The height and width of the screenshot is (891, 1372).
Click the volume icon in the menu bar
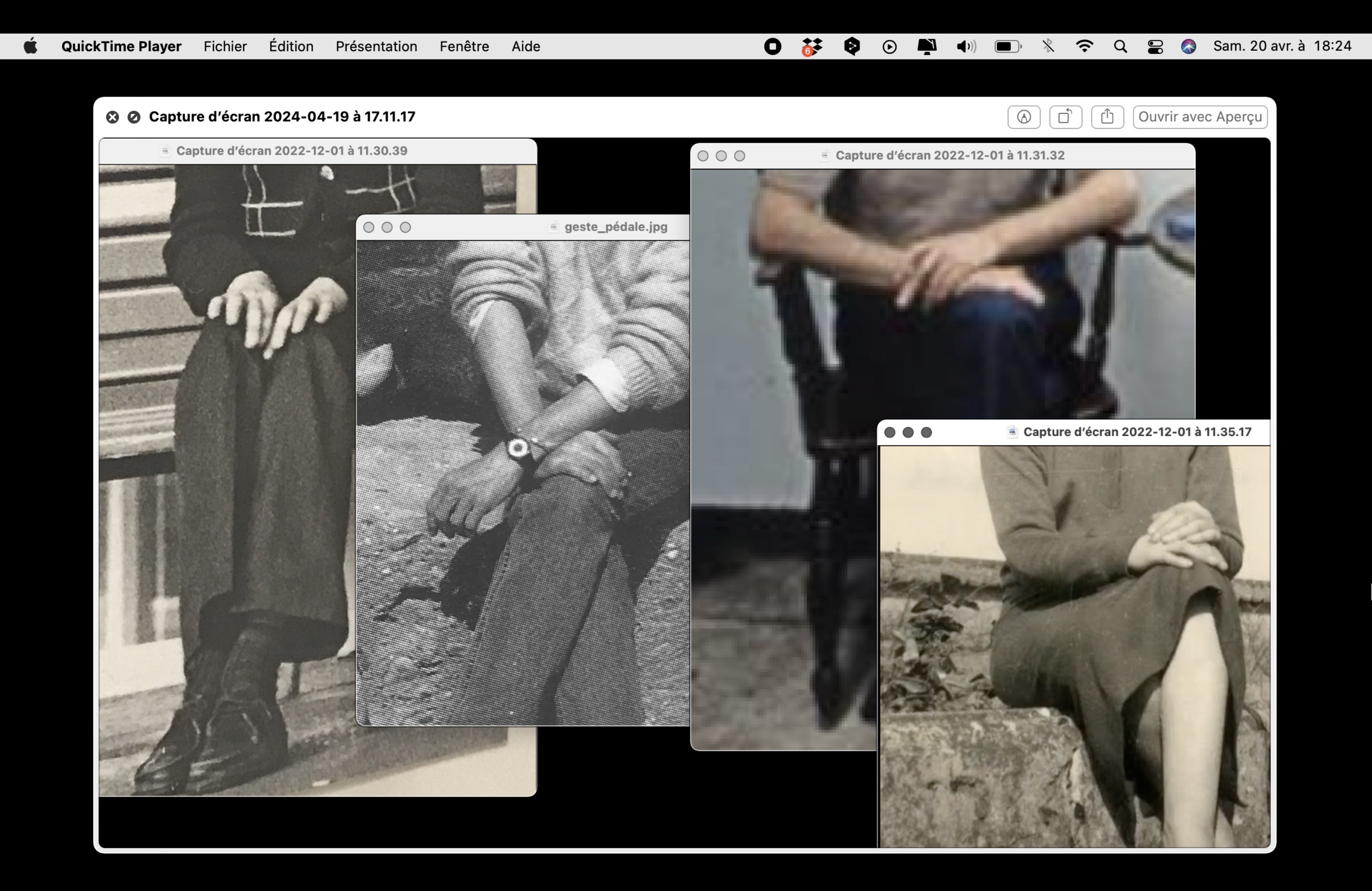pos(966,46)
